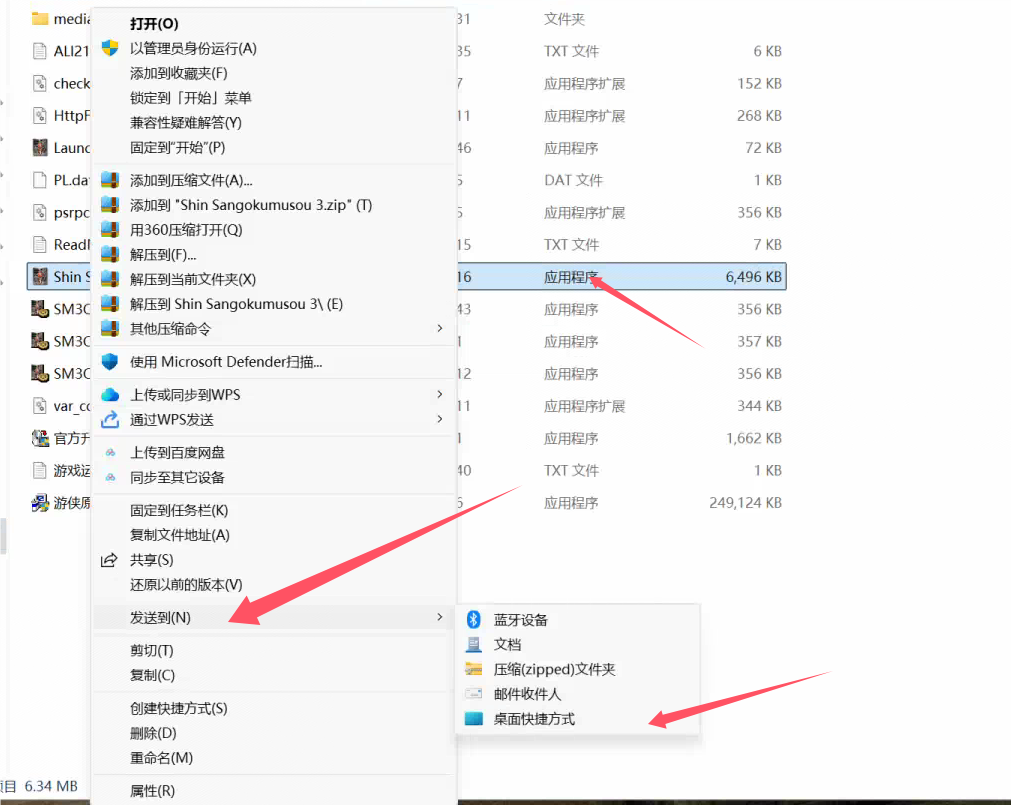Select 复制(C) in the context menu
This screenshot has width=1011, height=805.
[x=152, y=675]
